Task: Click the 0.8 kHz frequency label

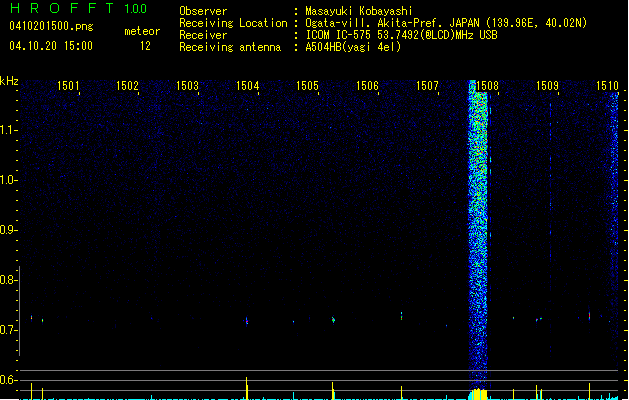Action: [x=8, y=280]
